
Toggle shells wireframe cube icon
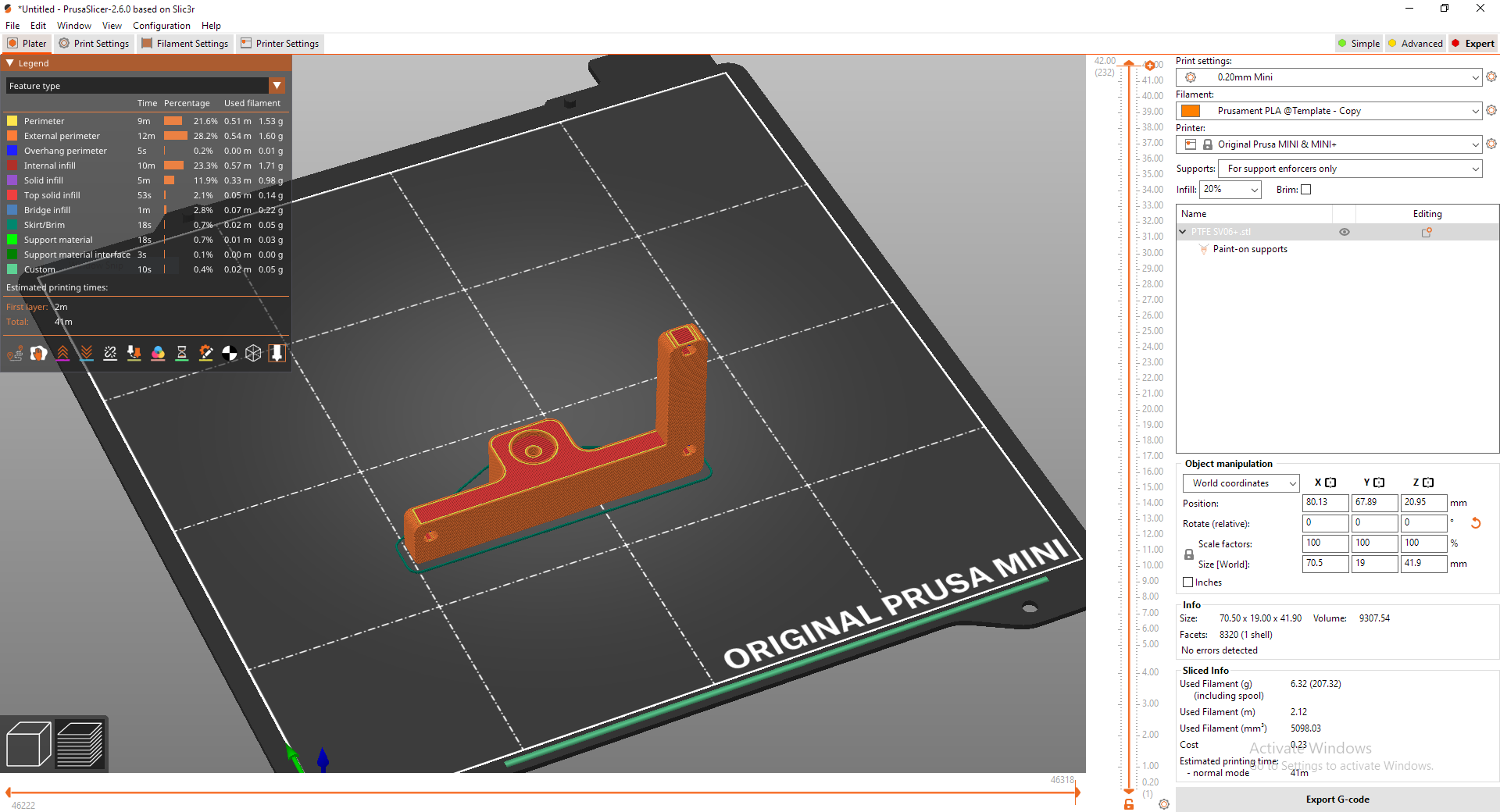[253, 354]
